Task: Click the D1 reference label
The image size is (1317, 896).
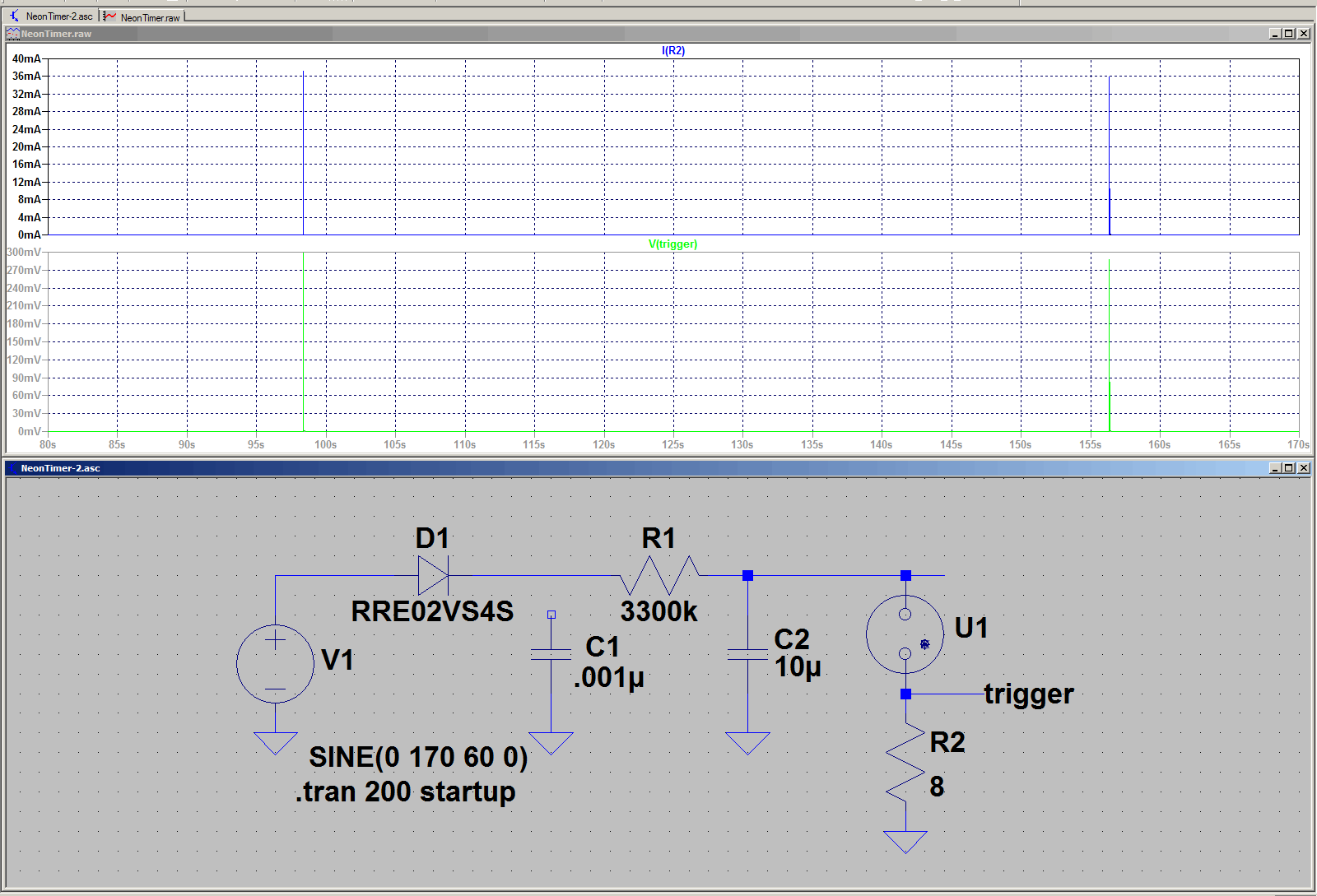Action: point(432,538)
